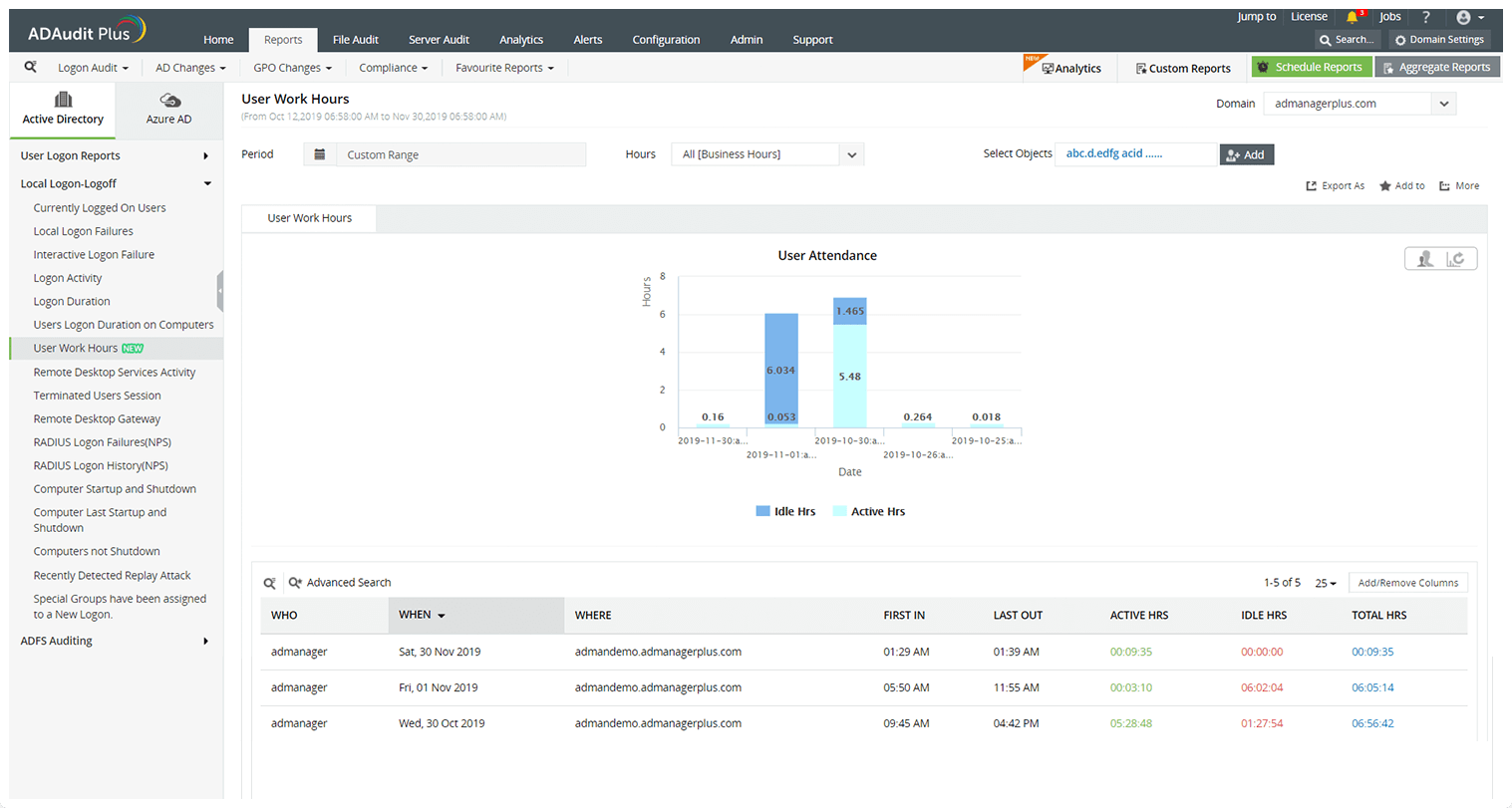
Task: Click the help question mark icon
Action: click(x=1426, y=17)
